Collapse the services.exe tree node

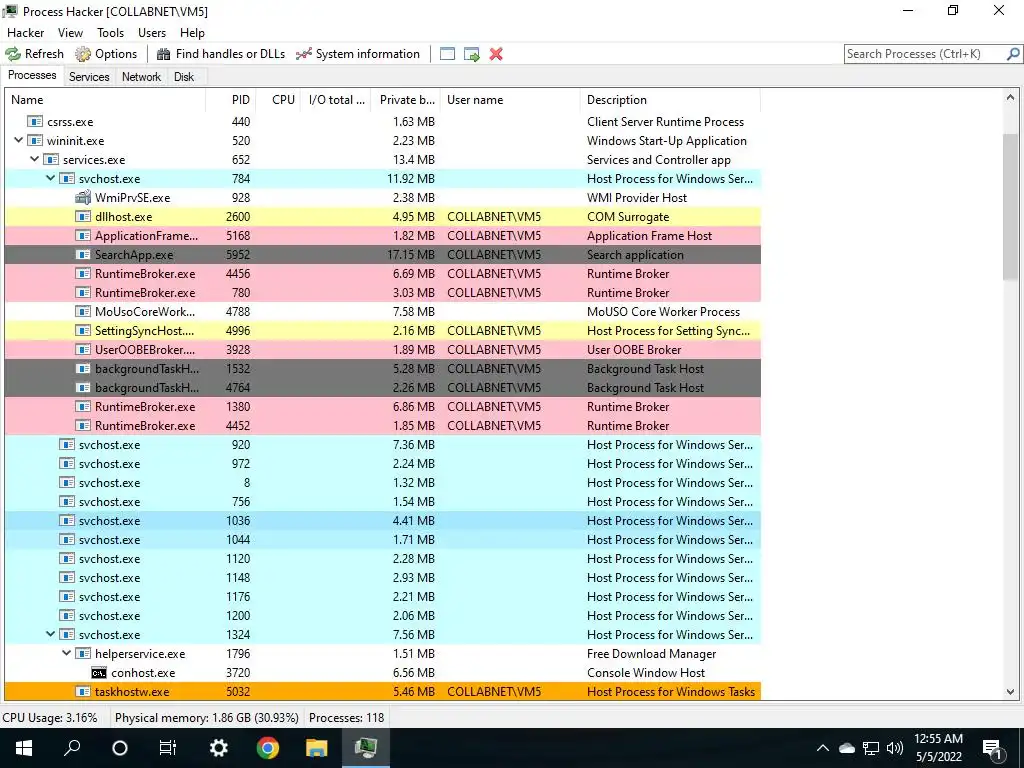tap(35, 159)
